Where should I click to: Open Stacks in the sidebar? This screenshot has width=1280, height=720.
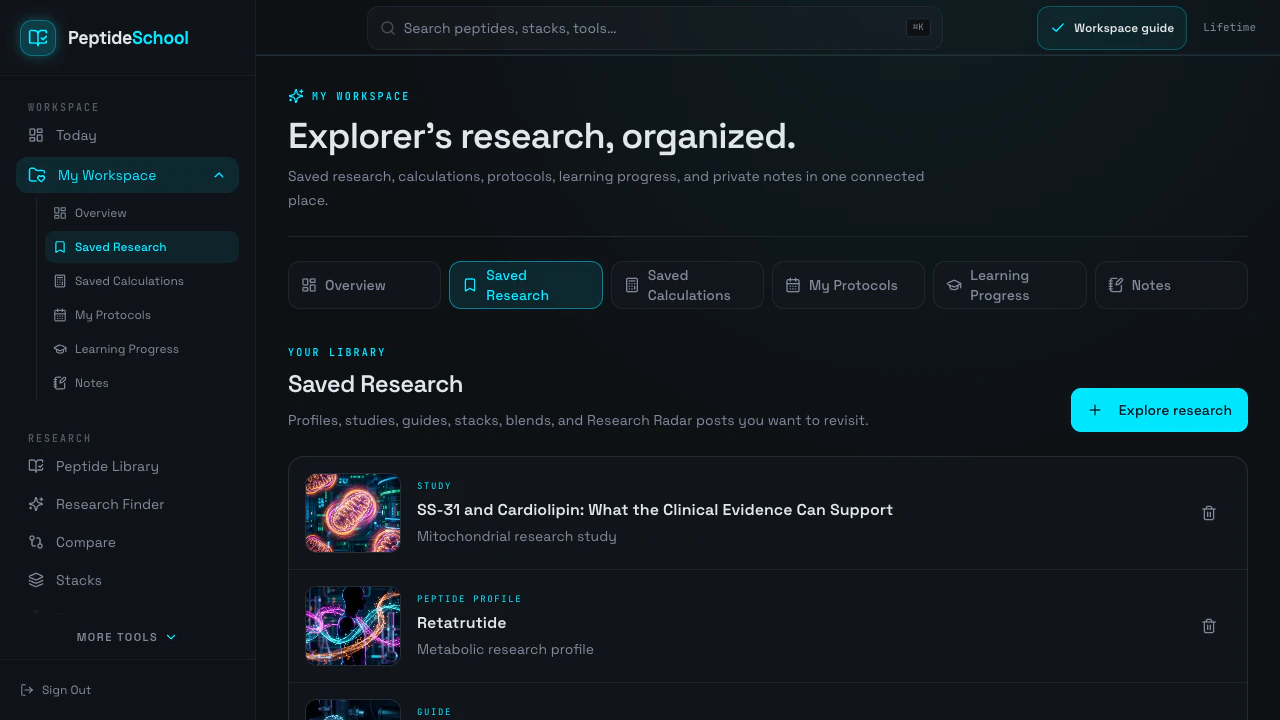point(127,580)
